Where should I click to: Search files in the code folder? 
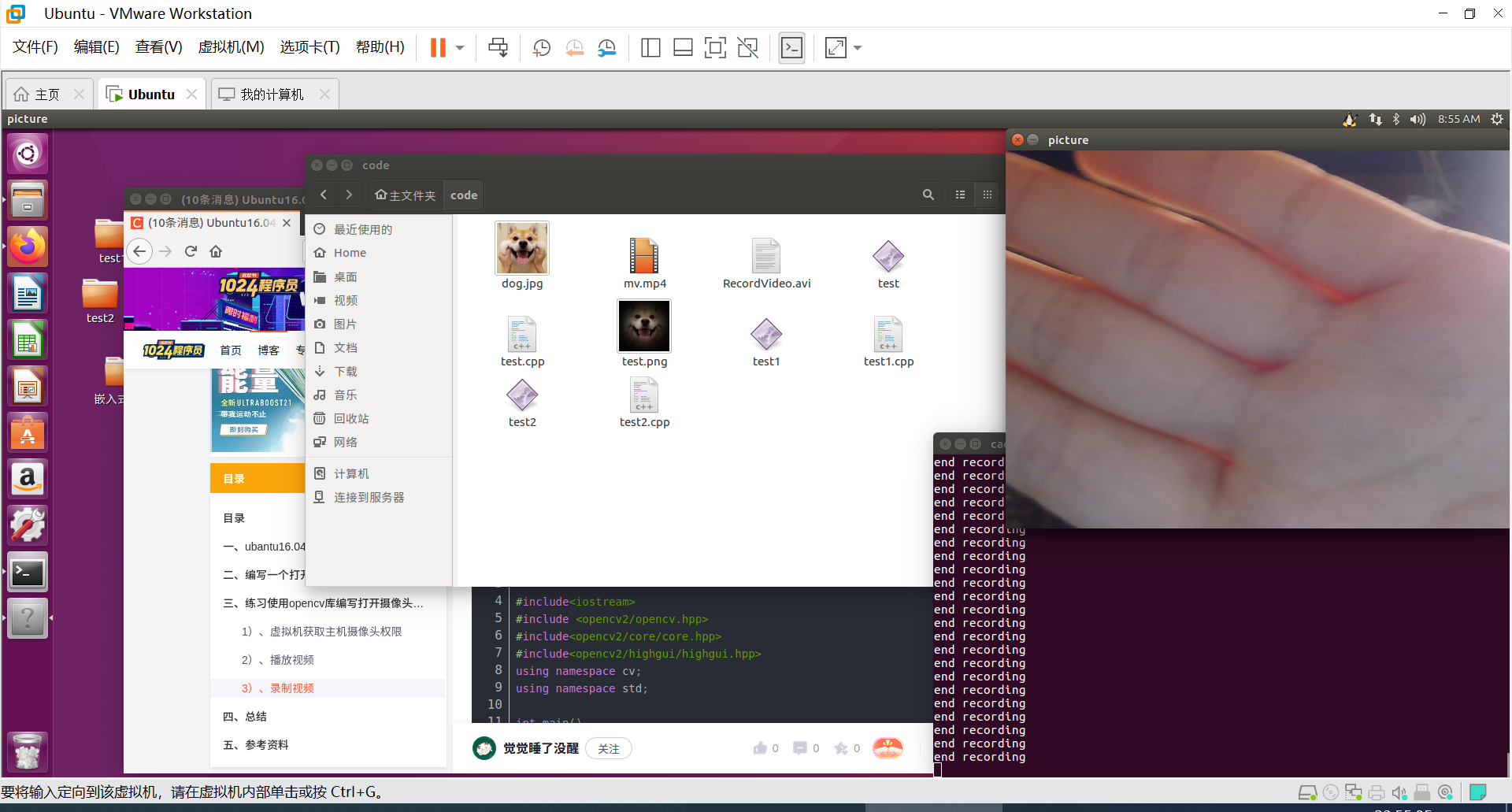pyautogui.click(x=928, y=195)
